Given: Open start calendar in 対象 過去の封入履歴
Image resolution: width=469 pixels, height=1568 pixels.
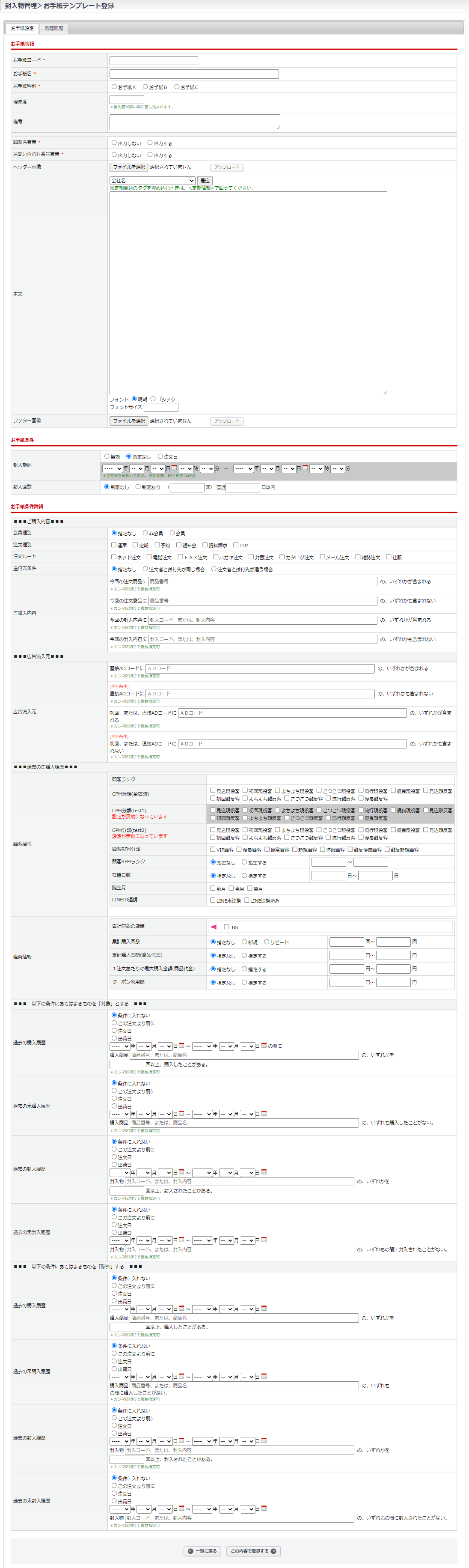Looking at the screenshot, I should click(181, 1172).
